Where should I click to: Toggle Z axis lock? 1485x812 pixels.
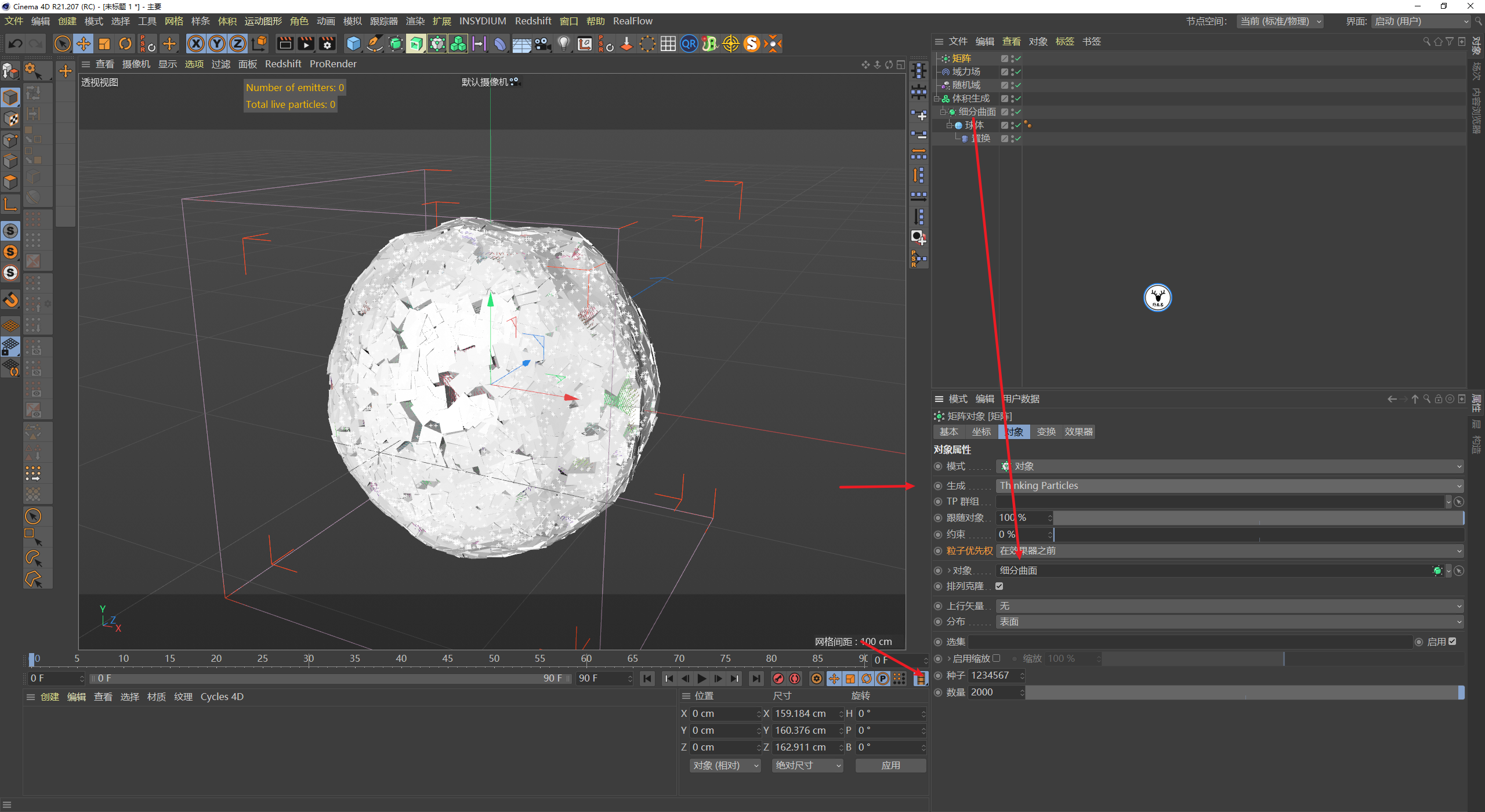click(x=238, y=43)
